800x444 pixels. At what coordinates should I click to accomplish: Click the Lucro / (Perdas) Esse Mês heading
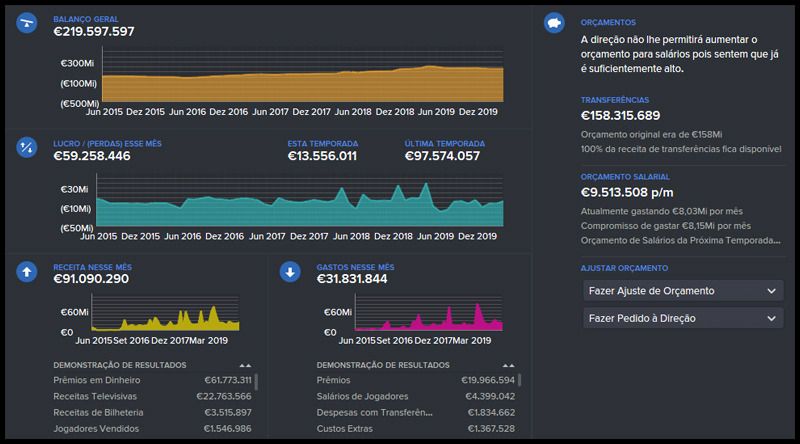[107, 143]
